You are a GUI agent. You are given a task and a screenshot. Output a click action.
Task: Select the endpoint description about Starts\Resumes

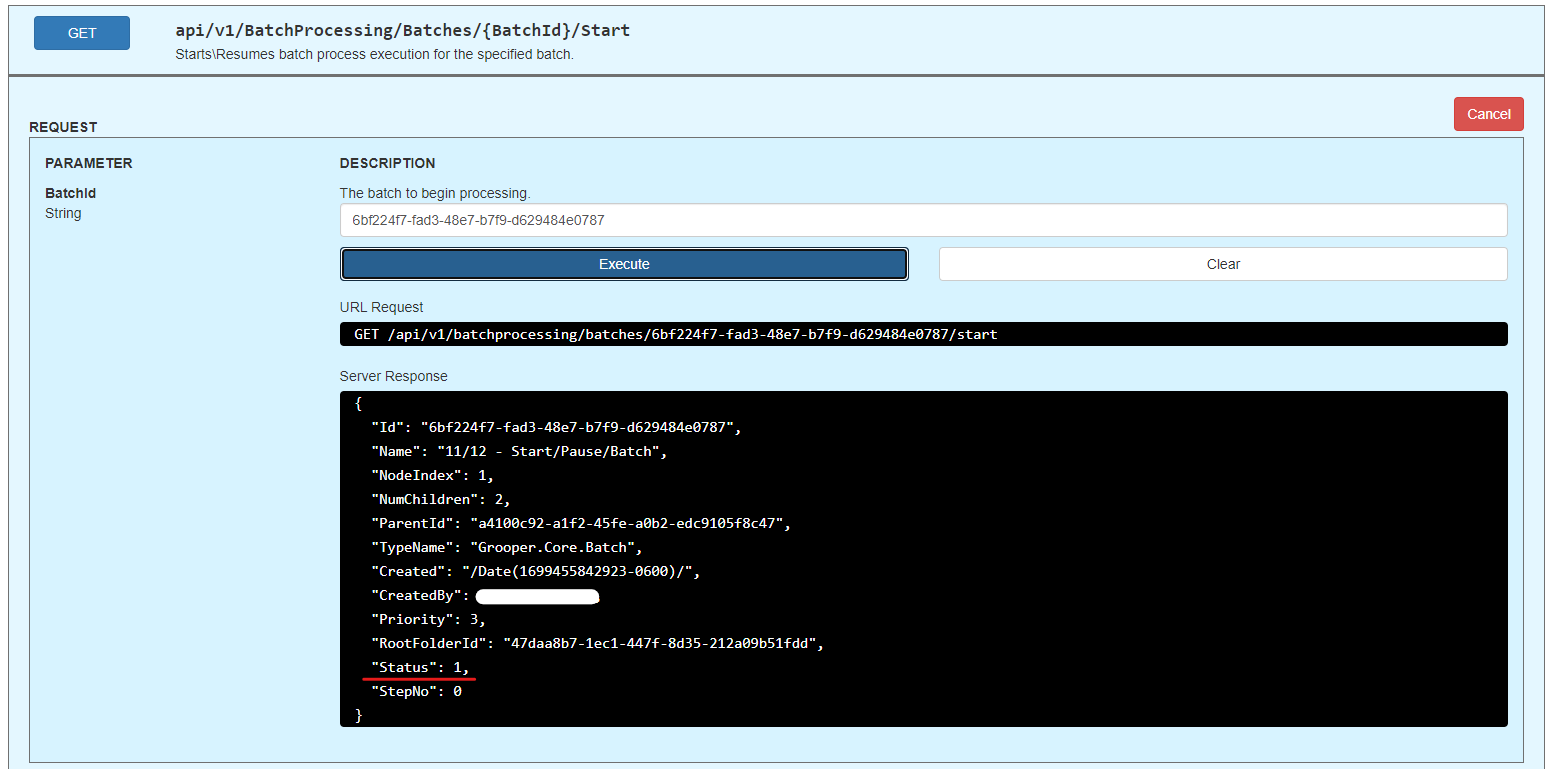pos(374,54)
